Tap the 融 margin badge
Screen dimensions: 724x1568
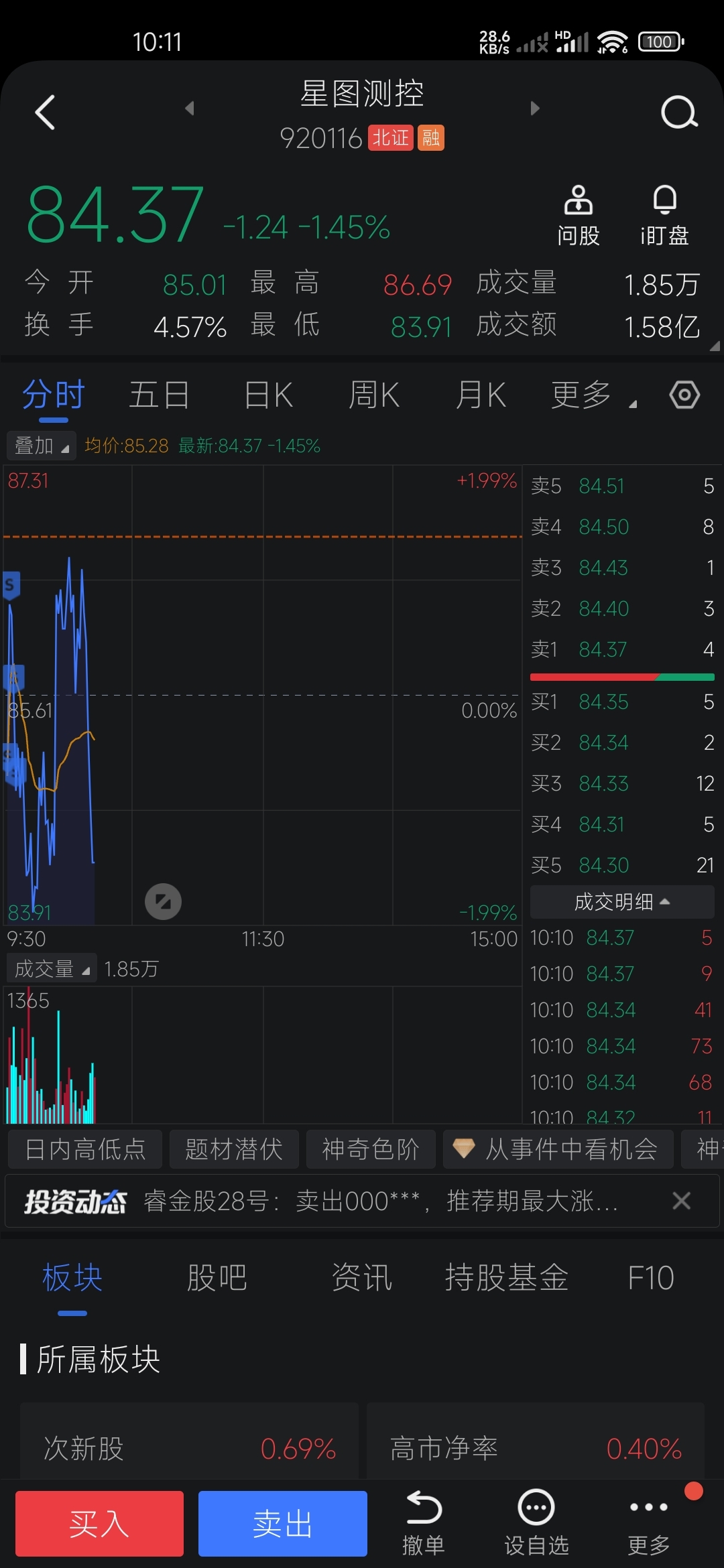(430, 138)
